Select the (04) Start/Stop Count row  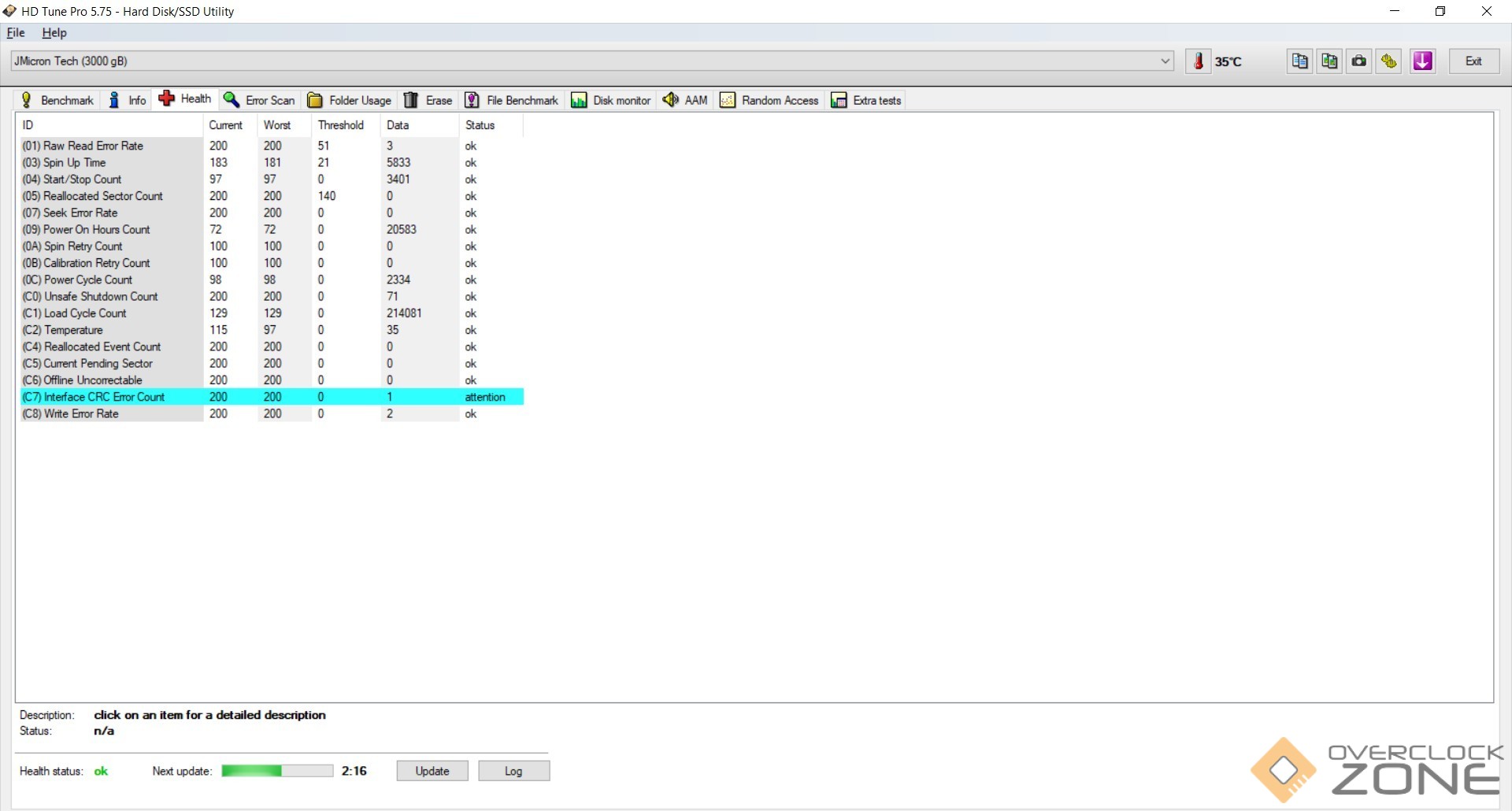click(x=272, y=180)
